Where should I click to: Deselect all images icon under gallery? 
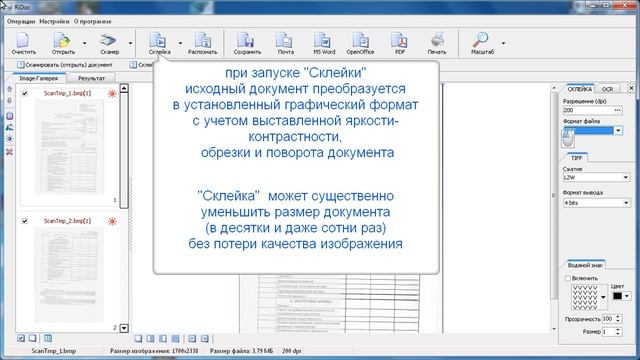coord(33,338)
